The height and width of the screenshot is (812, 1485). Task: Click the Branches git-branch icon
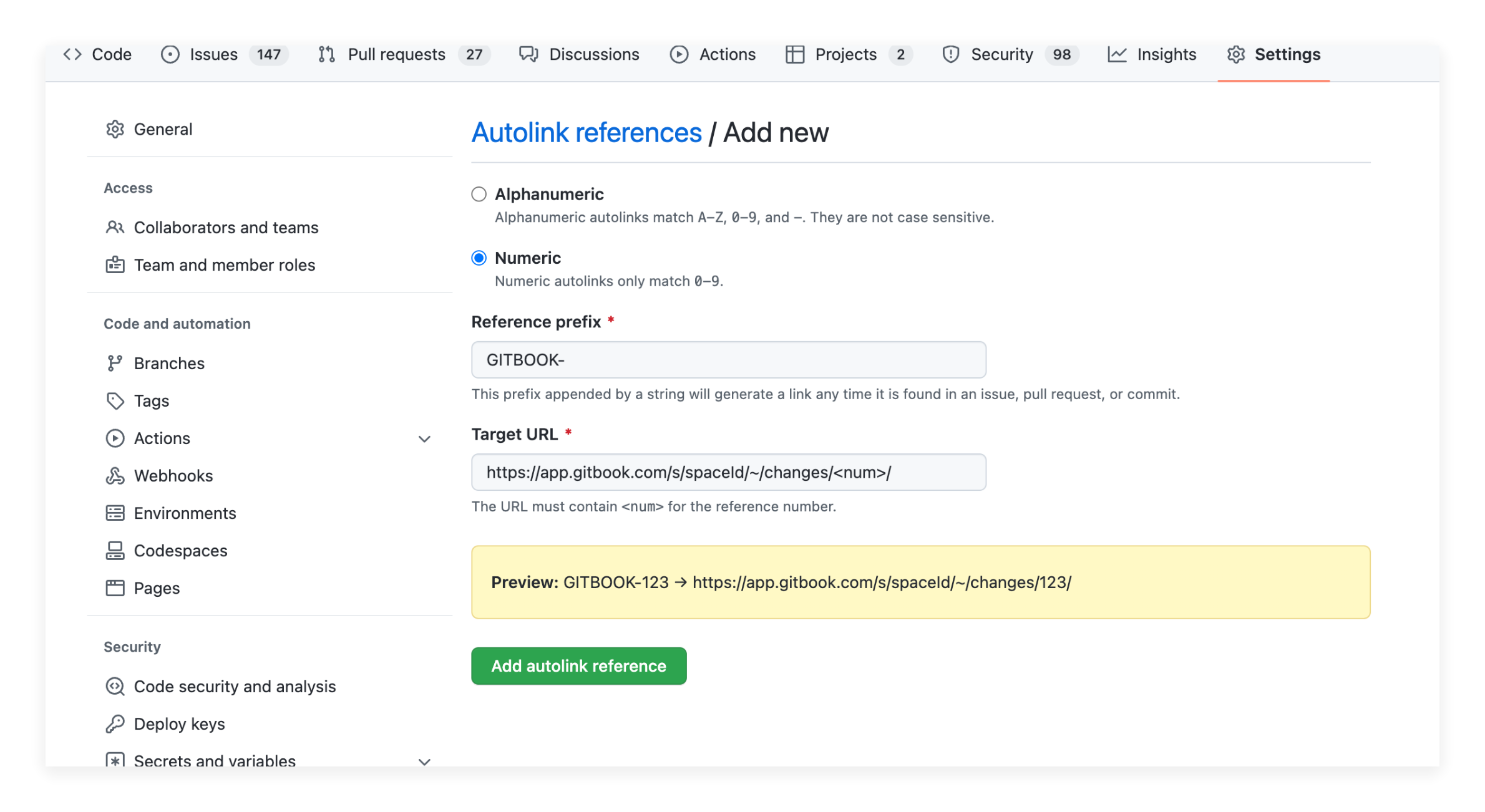coord(115,364)
